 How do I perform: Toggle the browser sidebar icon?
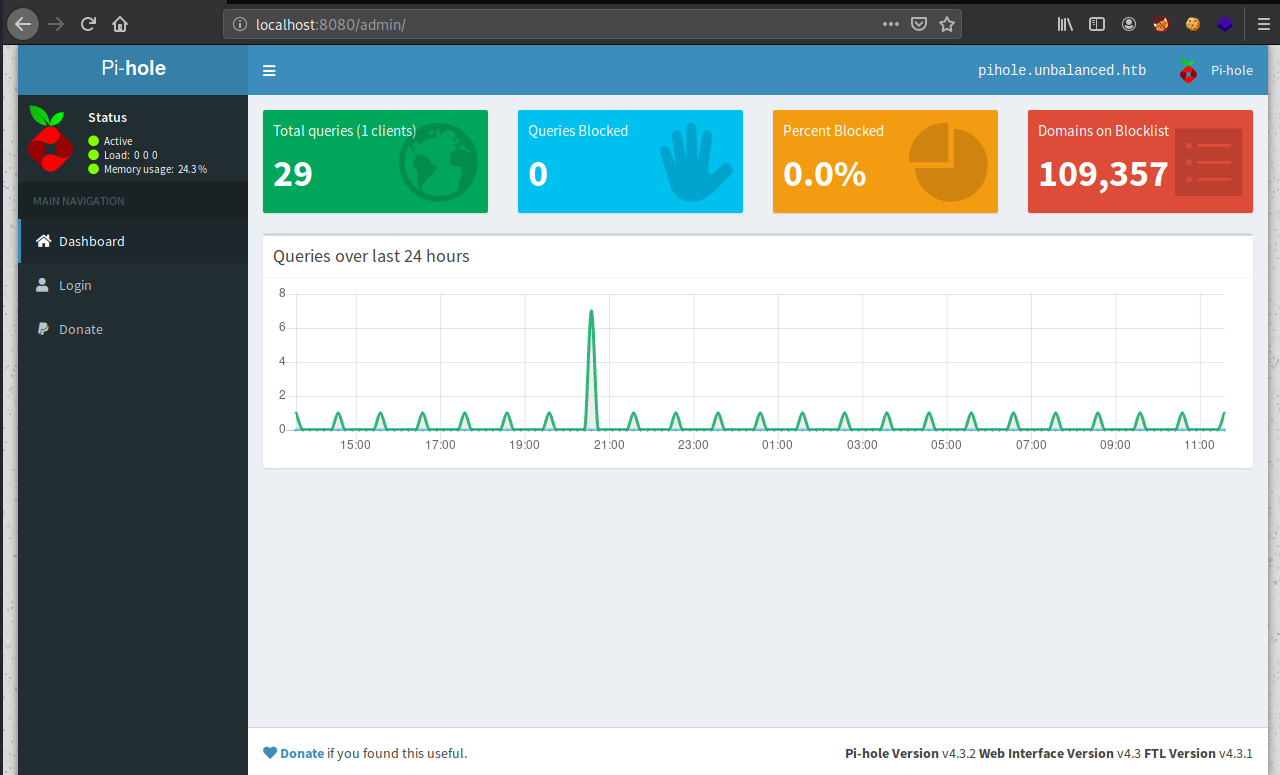(1097, 24)
